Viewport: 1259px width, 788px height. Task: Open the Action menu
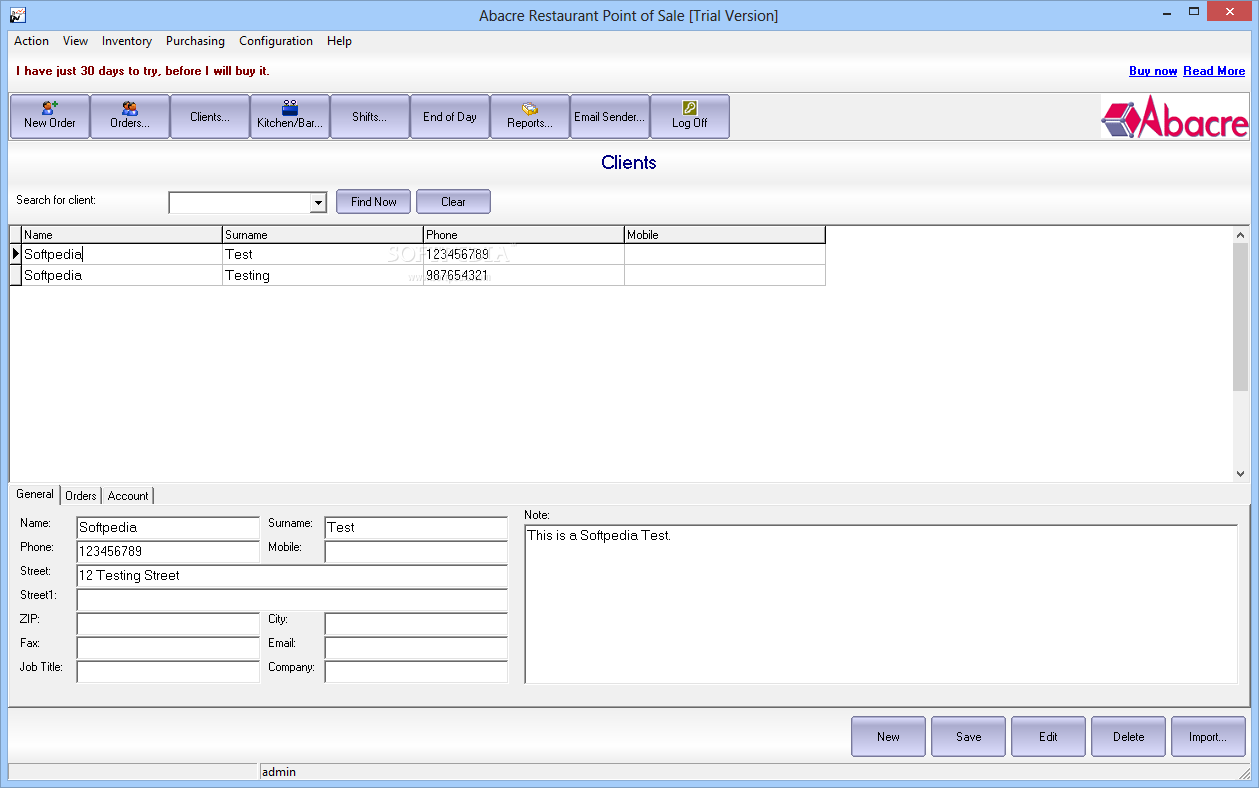(31, 41)
